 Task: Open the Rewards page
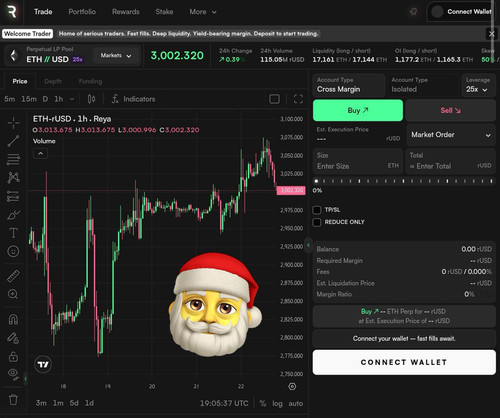(126, 12)
